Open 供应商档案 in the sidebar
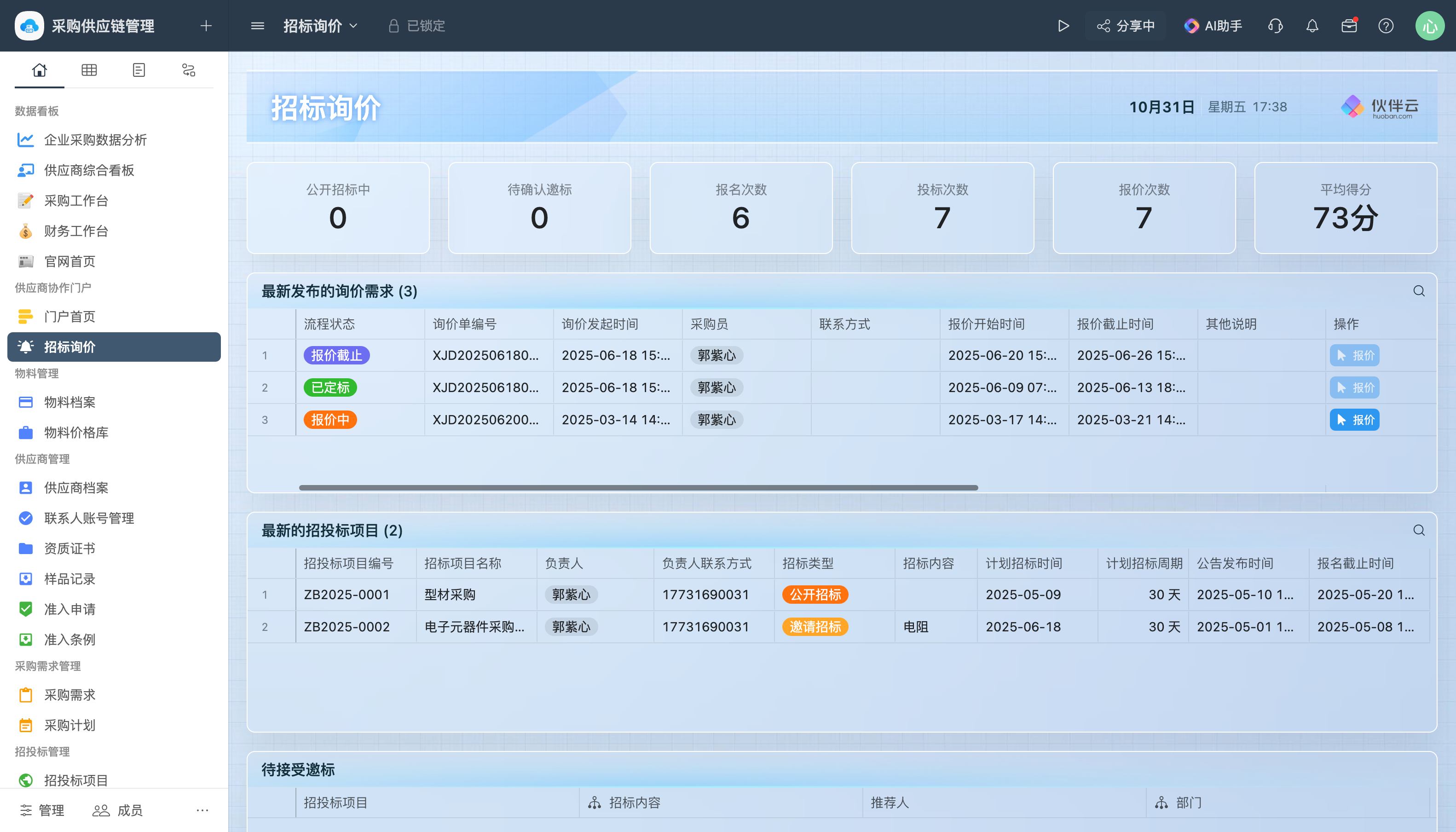The height and width of the screenshot is (832, 1456). (x=76, y=487)
